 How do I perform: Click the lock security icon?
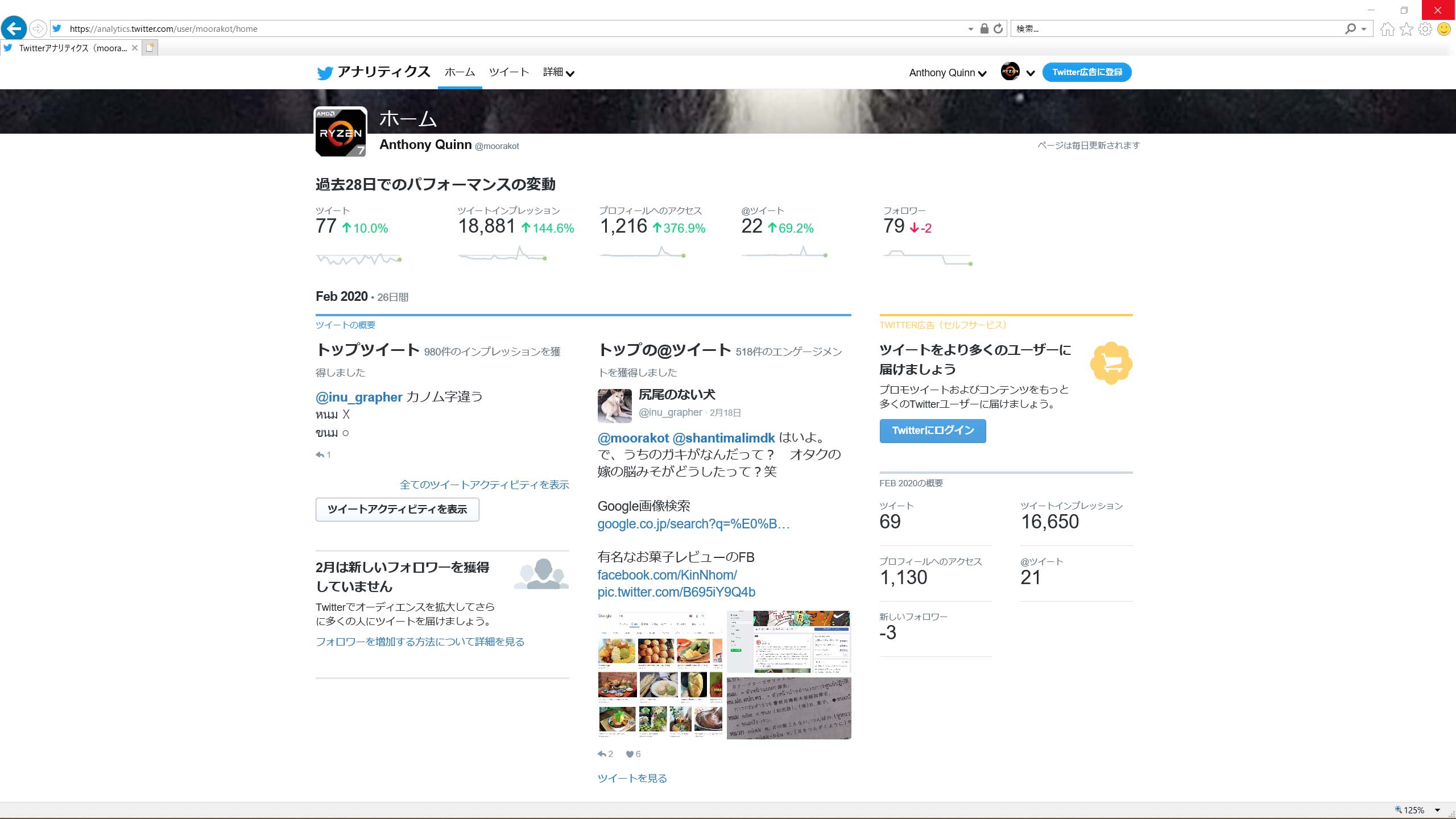click(984, 28)
